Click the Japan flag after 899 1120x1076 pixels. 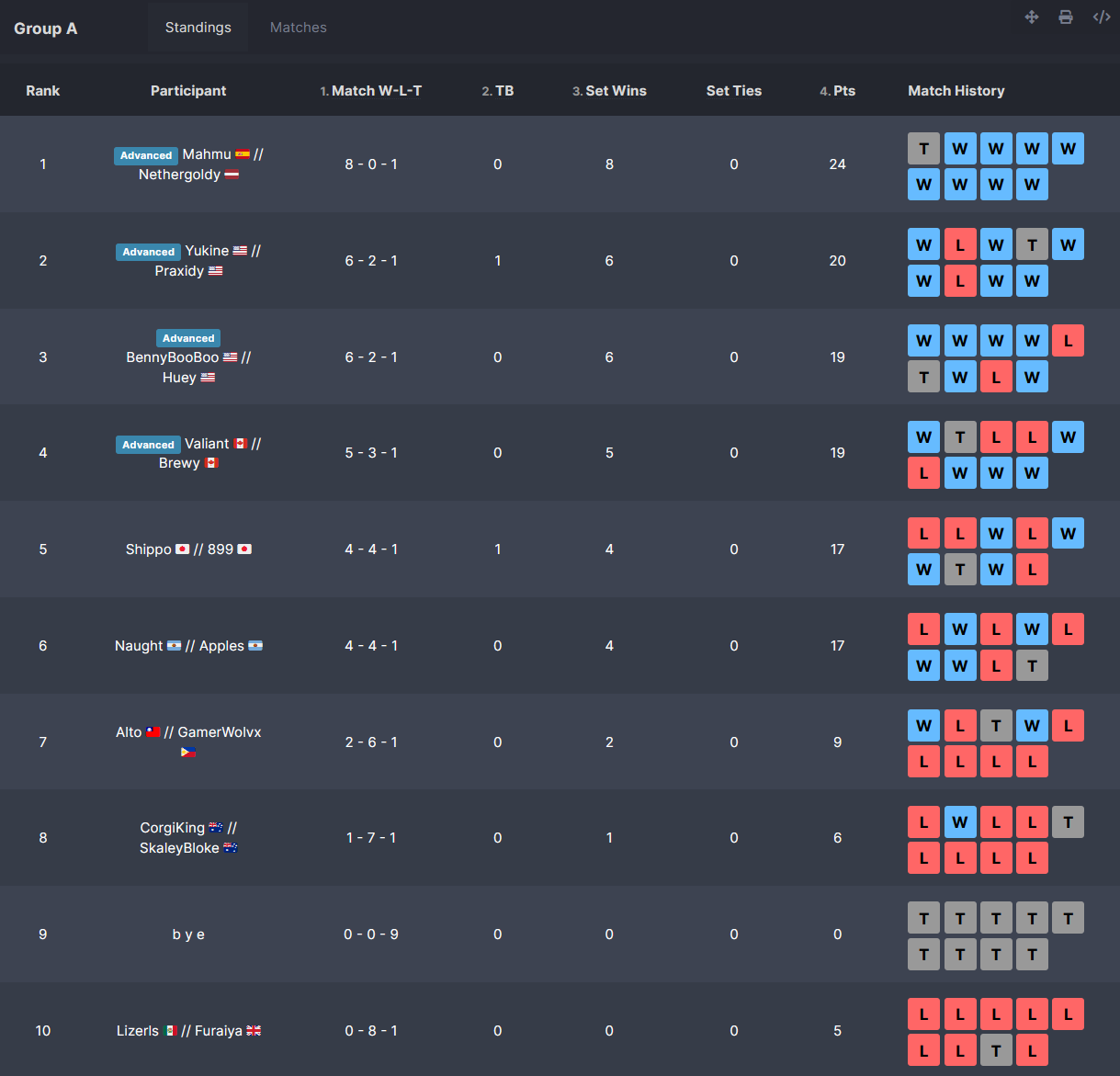(x=244, y=549)
